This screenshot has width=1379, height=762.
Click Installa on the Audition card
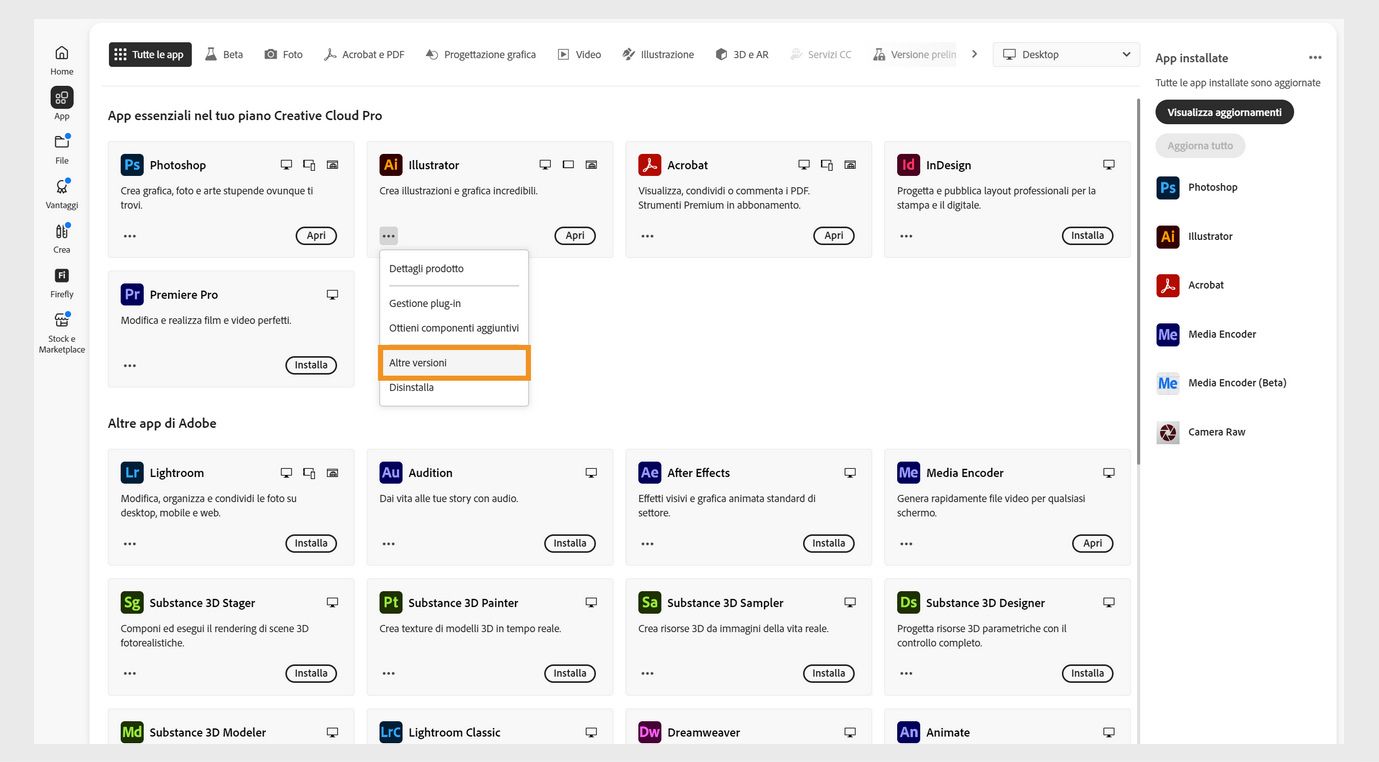[x=570, y=544]
